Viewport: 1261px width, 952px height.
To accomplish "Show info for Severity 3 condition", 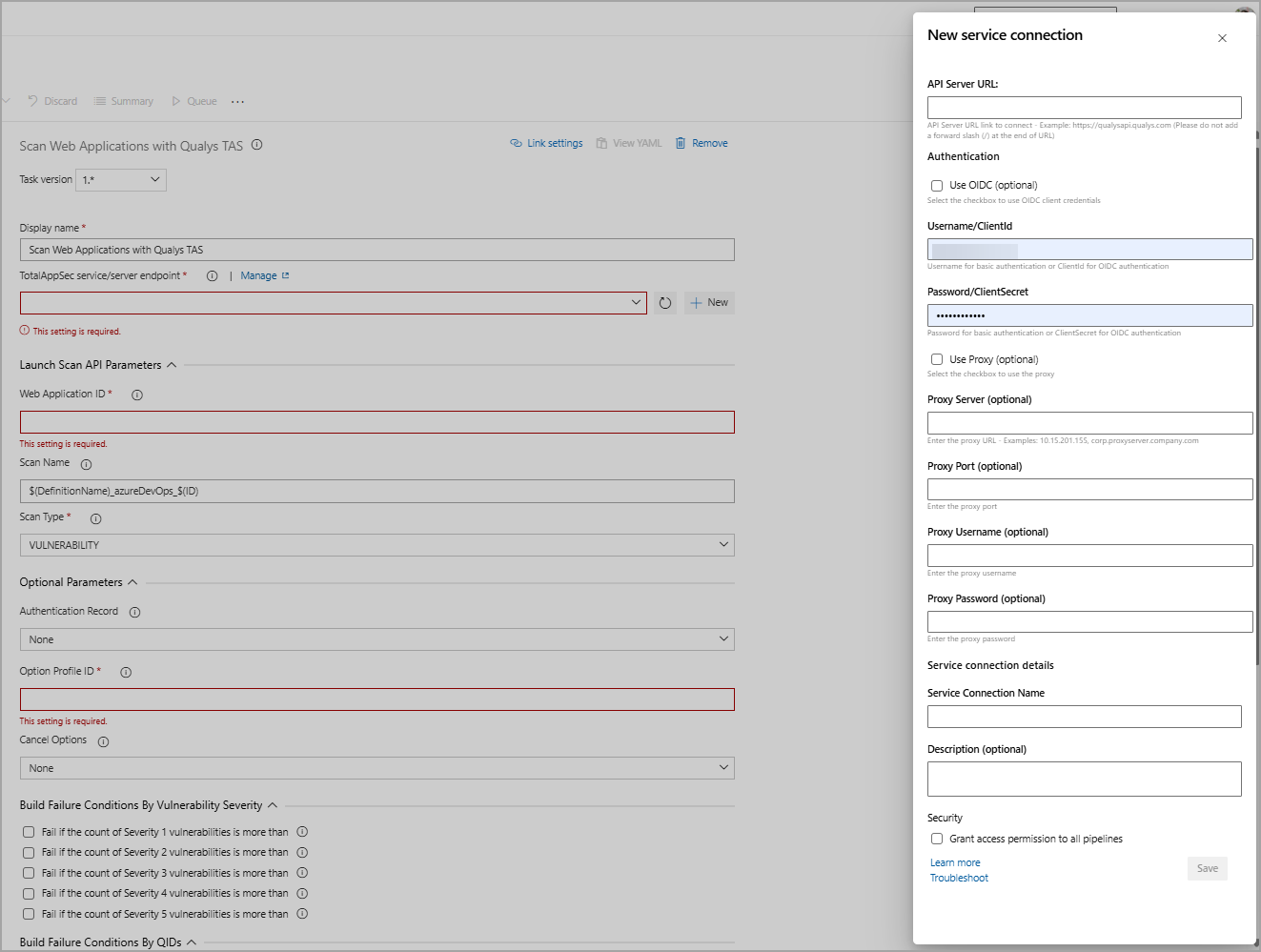I will [x=302, y=873].
